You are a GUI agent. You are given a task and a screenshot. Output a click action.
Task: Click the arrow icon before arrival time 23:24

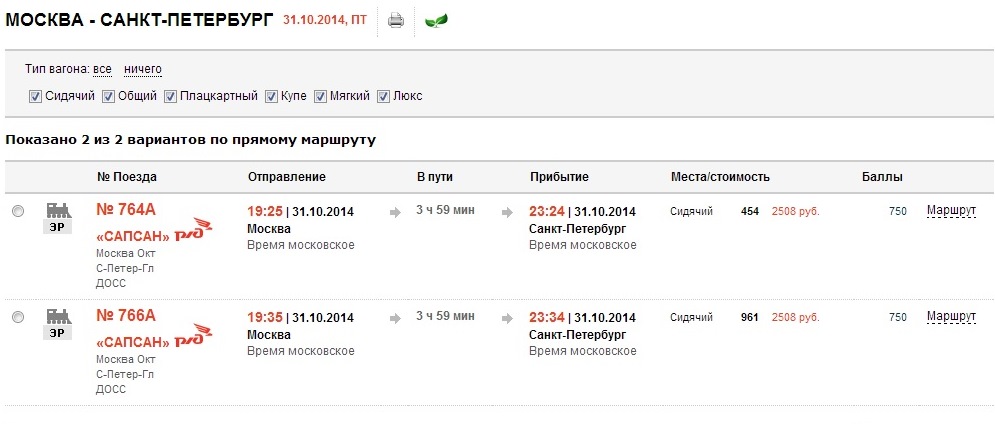pos(509,211)
